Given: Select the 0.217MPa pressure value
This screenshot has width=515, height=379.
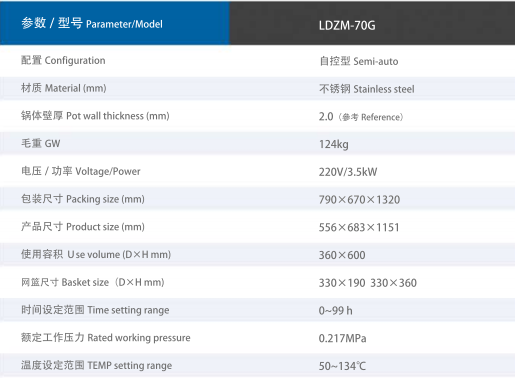Looking at the screenshot, I should coord(342,338).
